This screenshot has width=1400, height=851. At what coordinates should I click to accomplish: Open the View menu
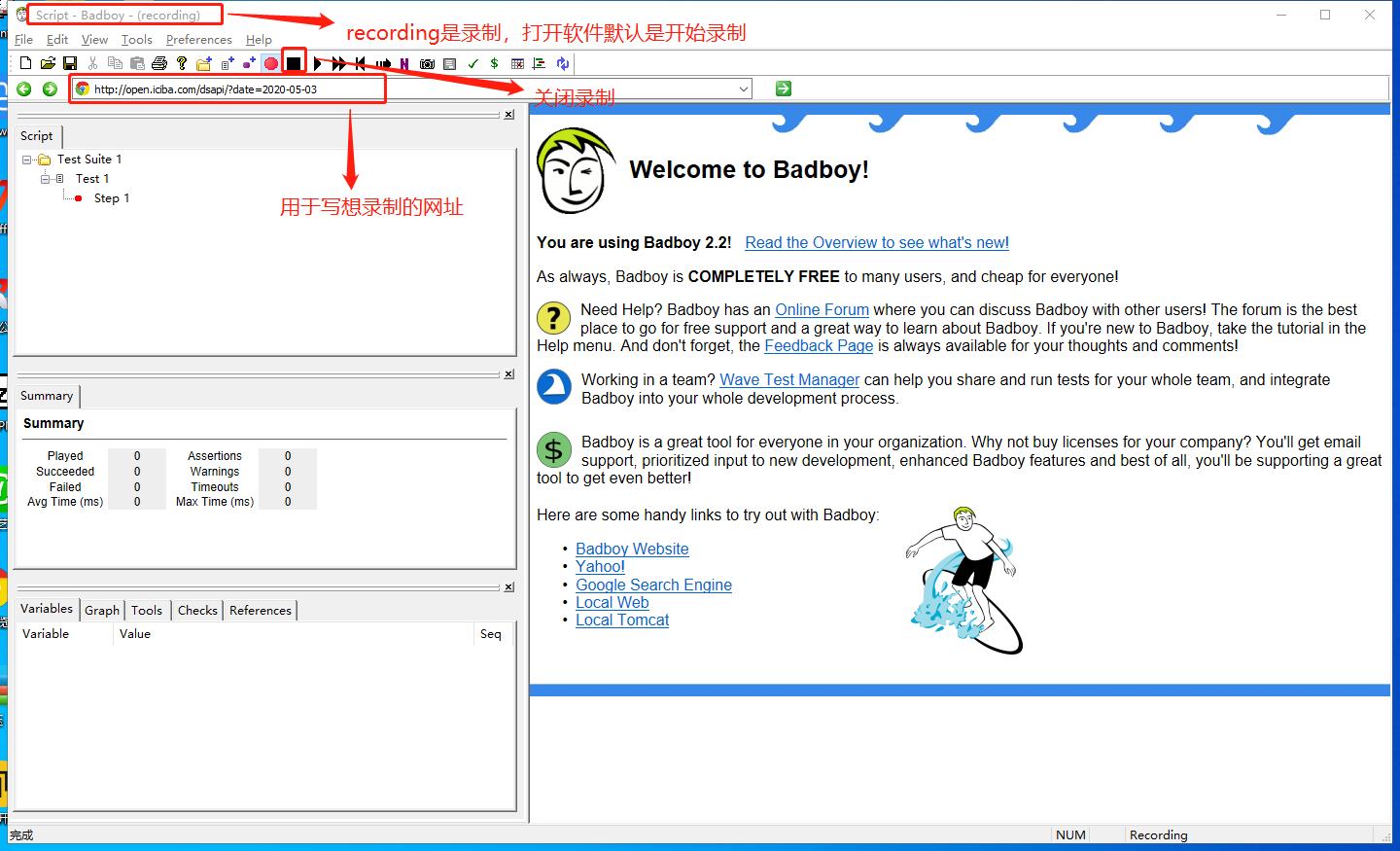tap(94, 40)
